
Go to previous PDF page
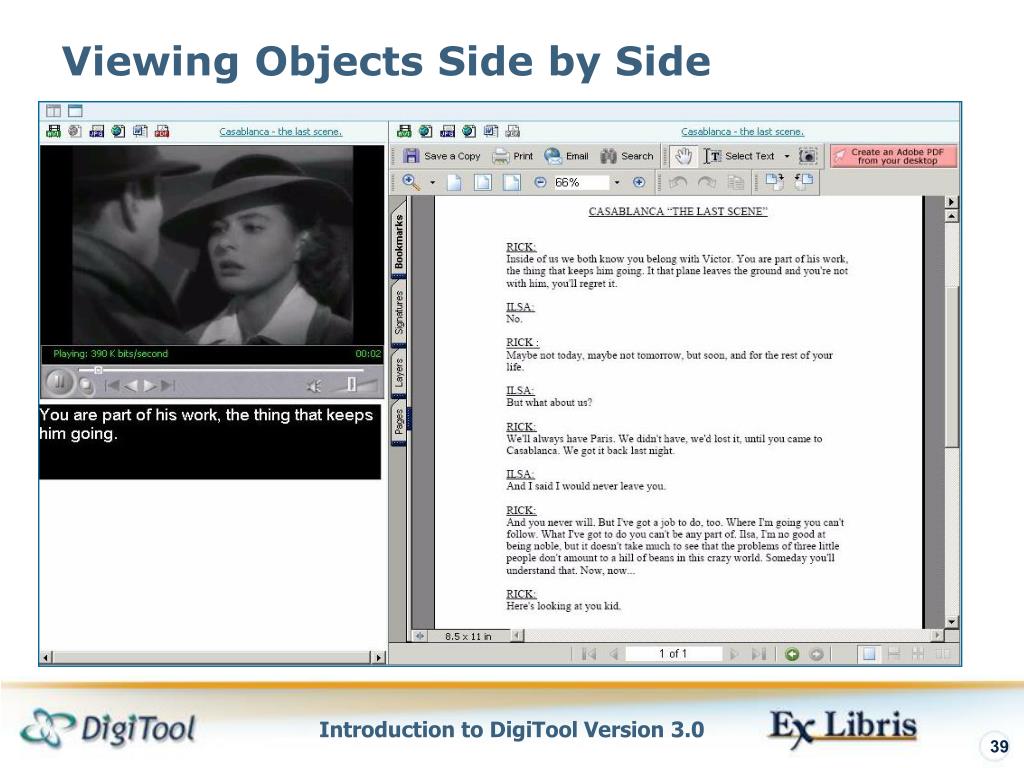coord(613,654)
